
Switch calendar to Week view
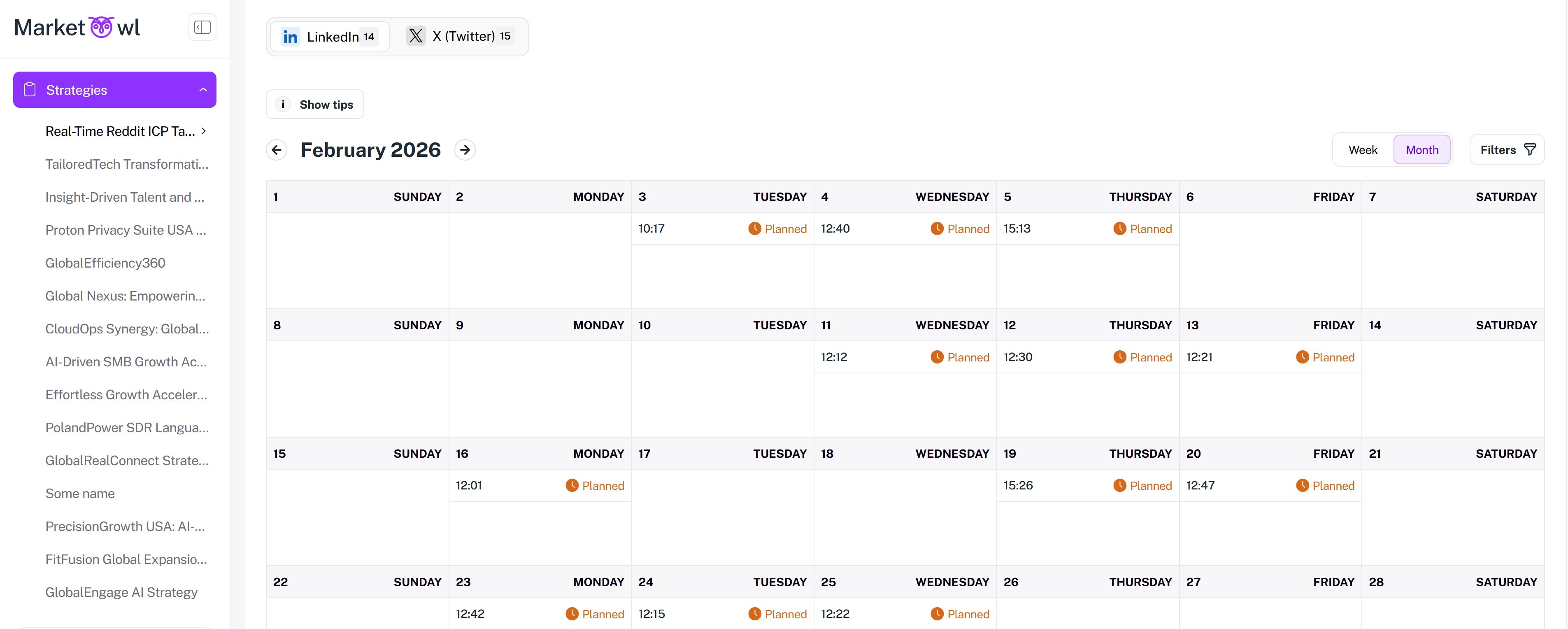[x=1363, y=150]
